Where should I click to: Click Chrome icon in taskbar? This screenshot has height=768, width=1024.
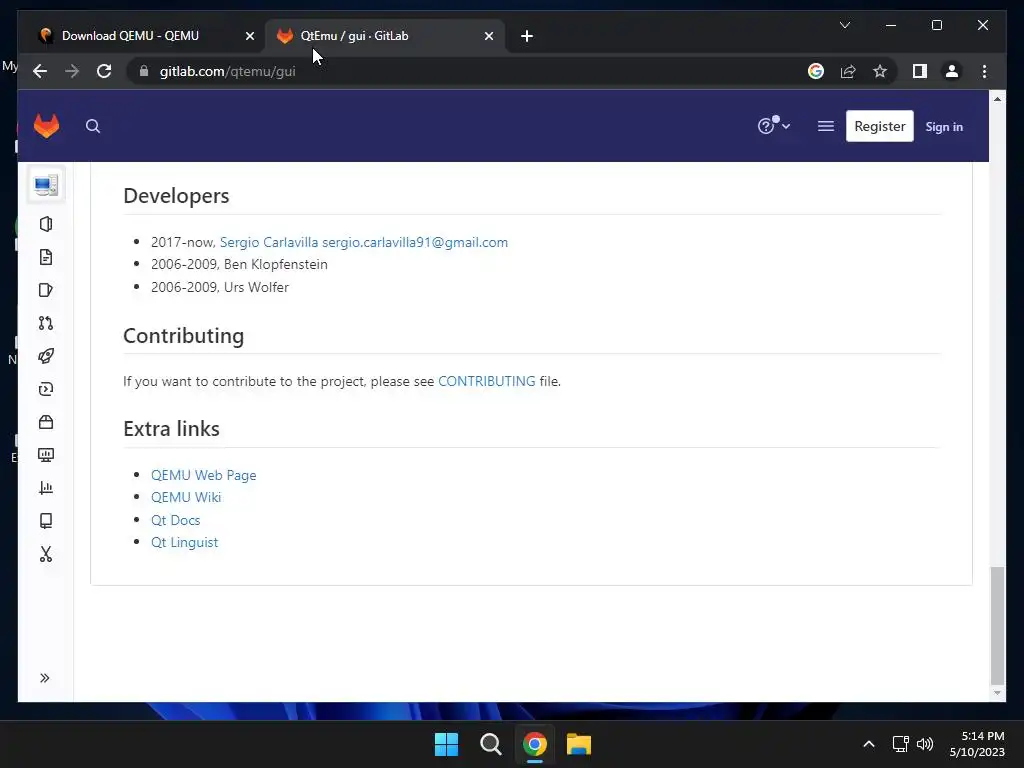[x=534, y=744]
